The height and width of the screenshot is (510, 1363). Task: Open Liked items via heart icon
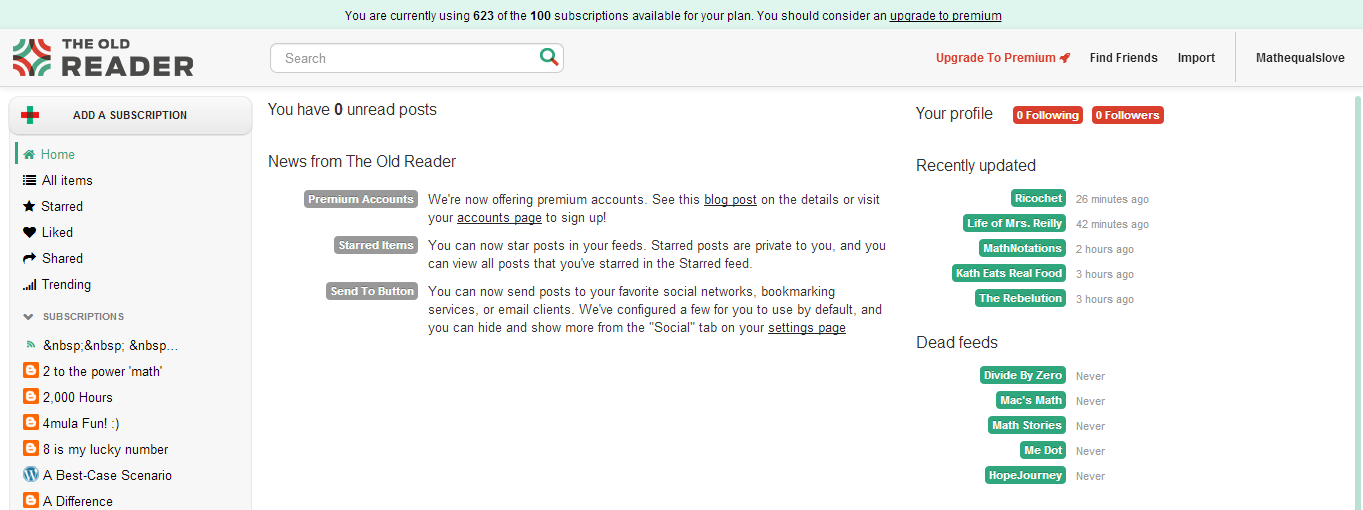point(29,232)
